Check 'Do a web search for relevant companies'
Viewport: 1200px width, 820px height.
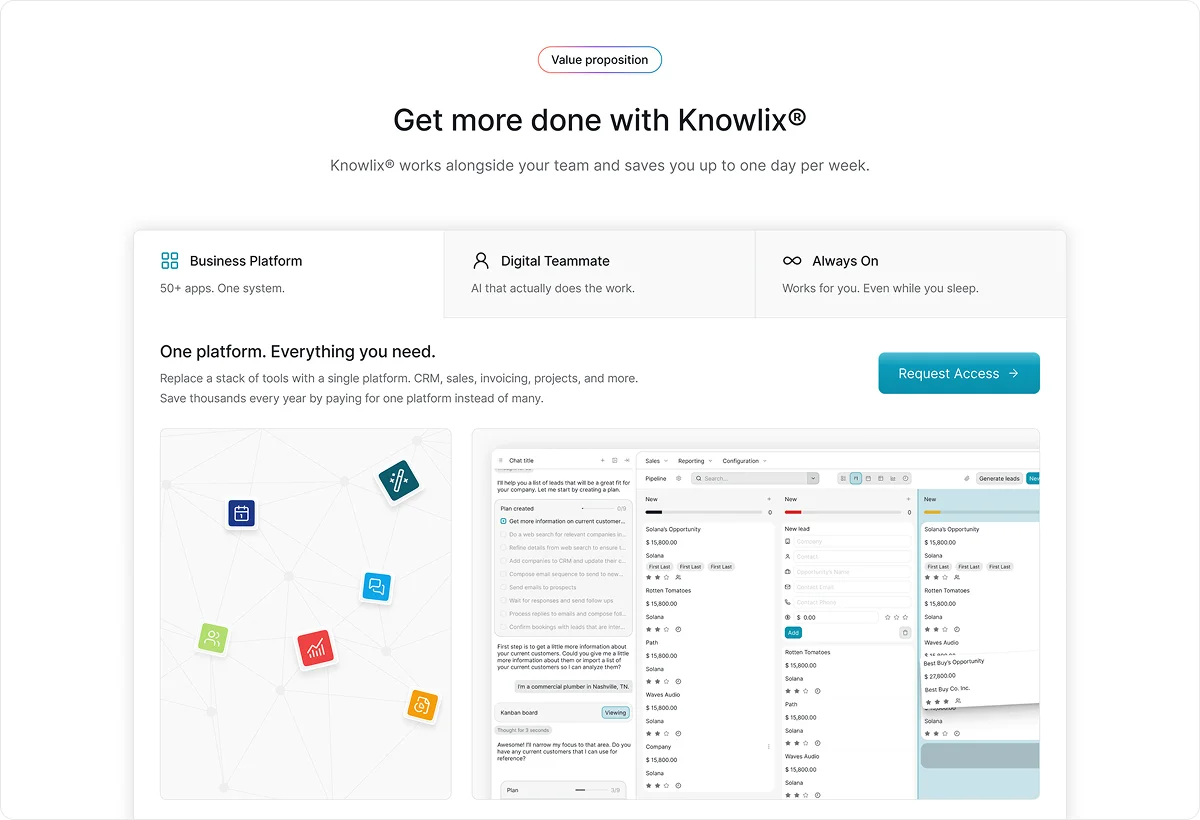pyautogui.click(x=504, y=534)
